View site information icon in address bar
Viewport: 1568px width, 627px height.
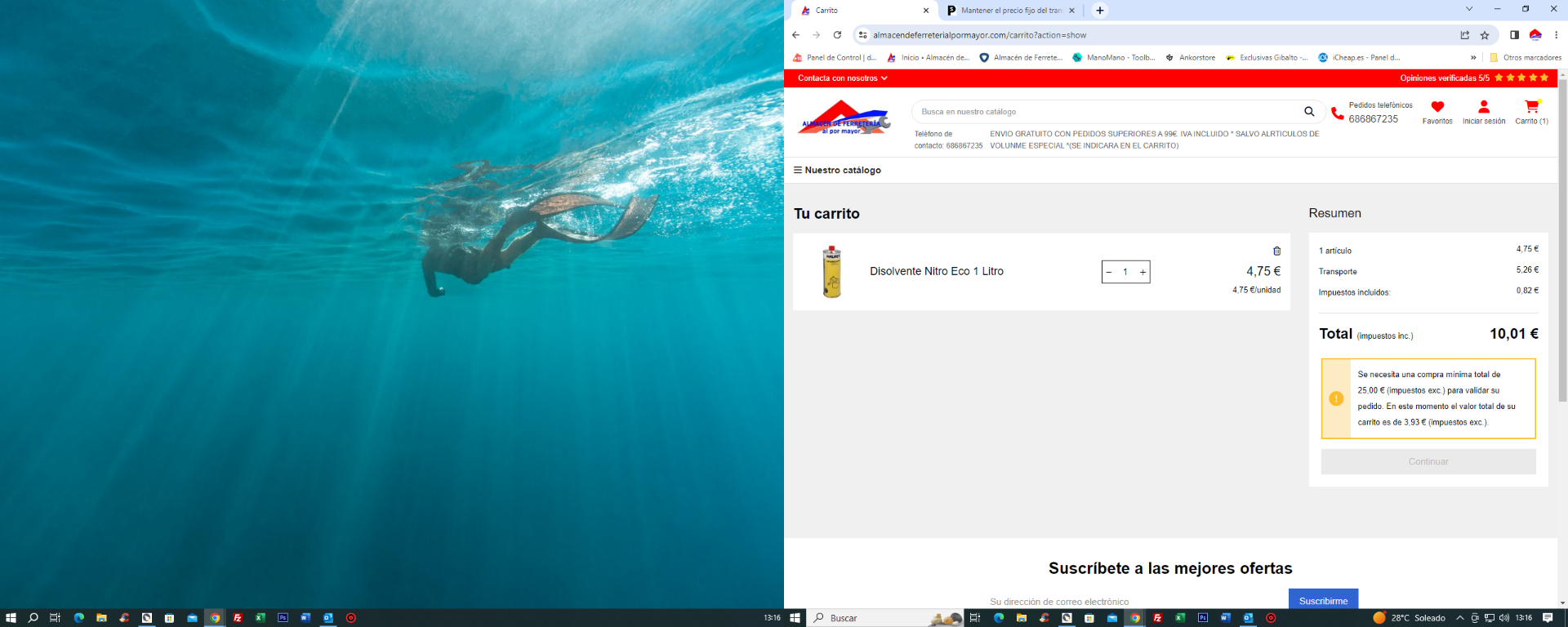click(862, 35)
